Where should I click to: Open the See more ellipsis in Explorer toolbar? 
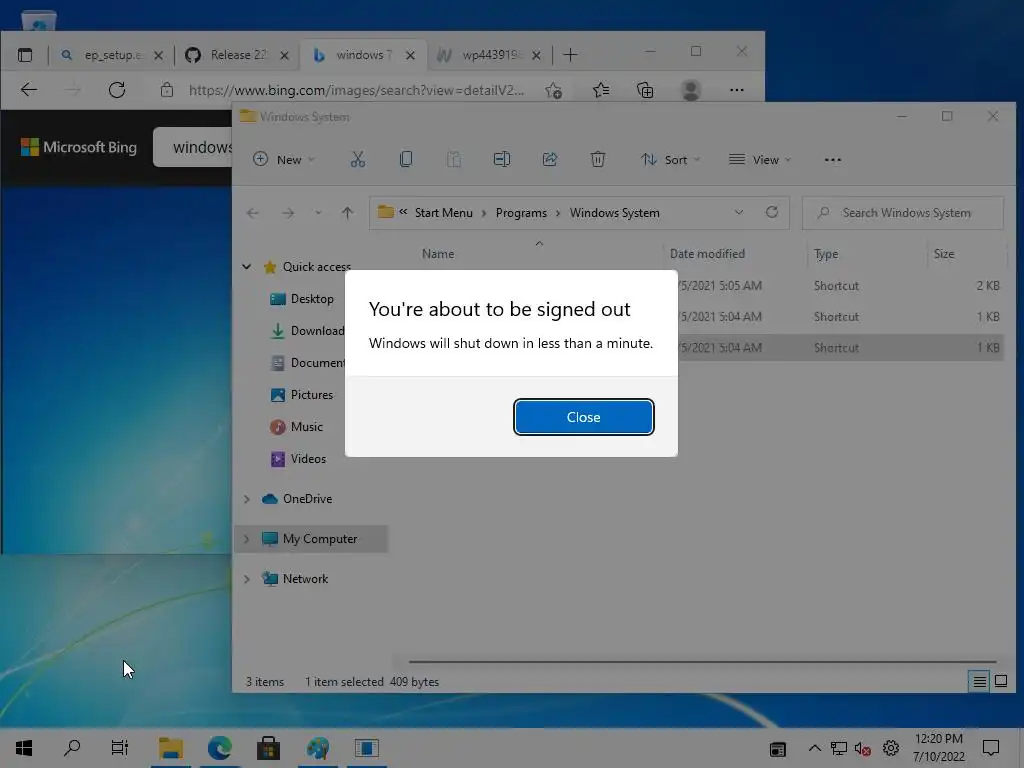(833, 159)
